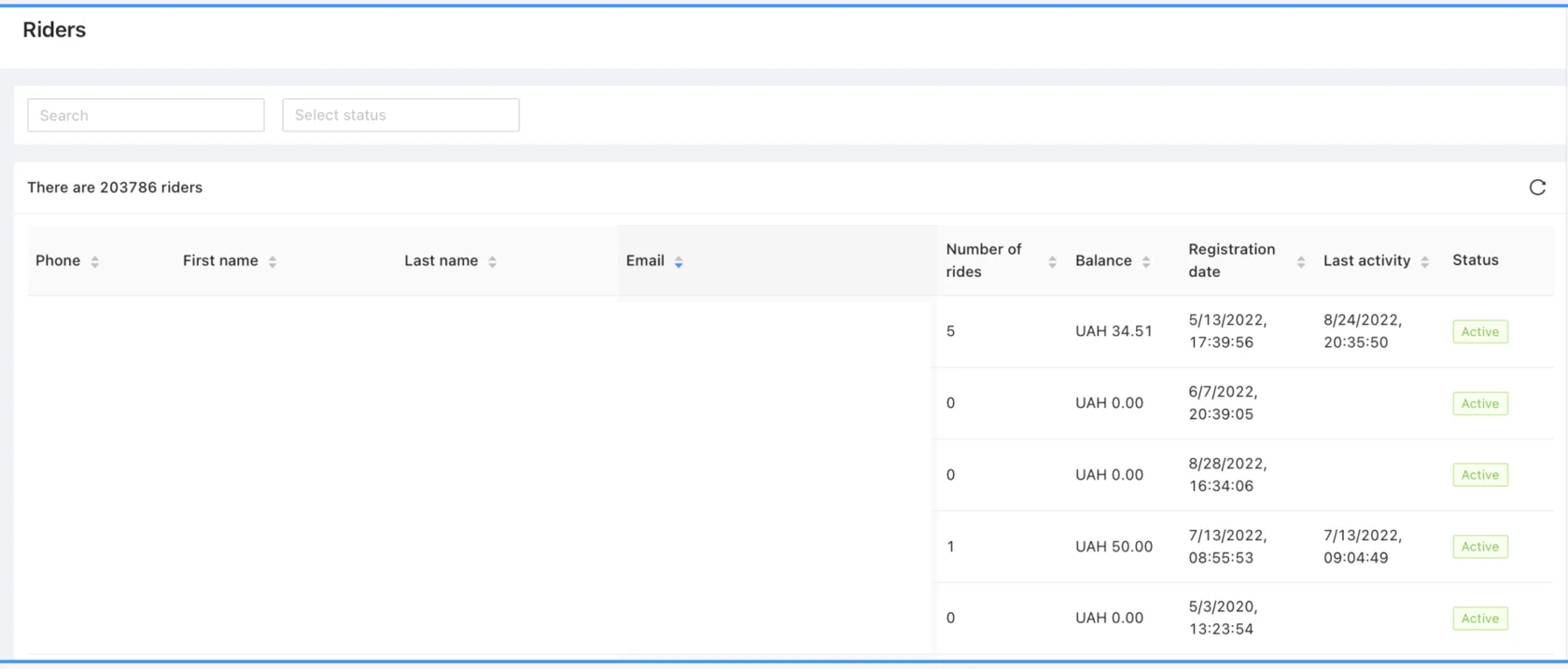Click the Balance column header text

[1103, 260]
